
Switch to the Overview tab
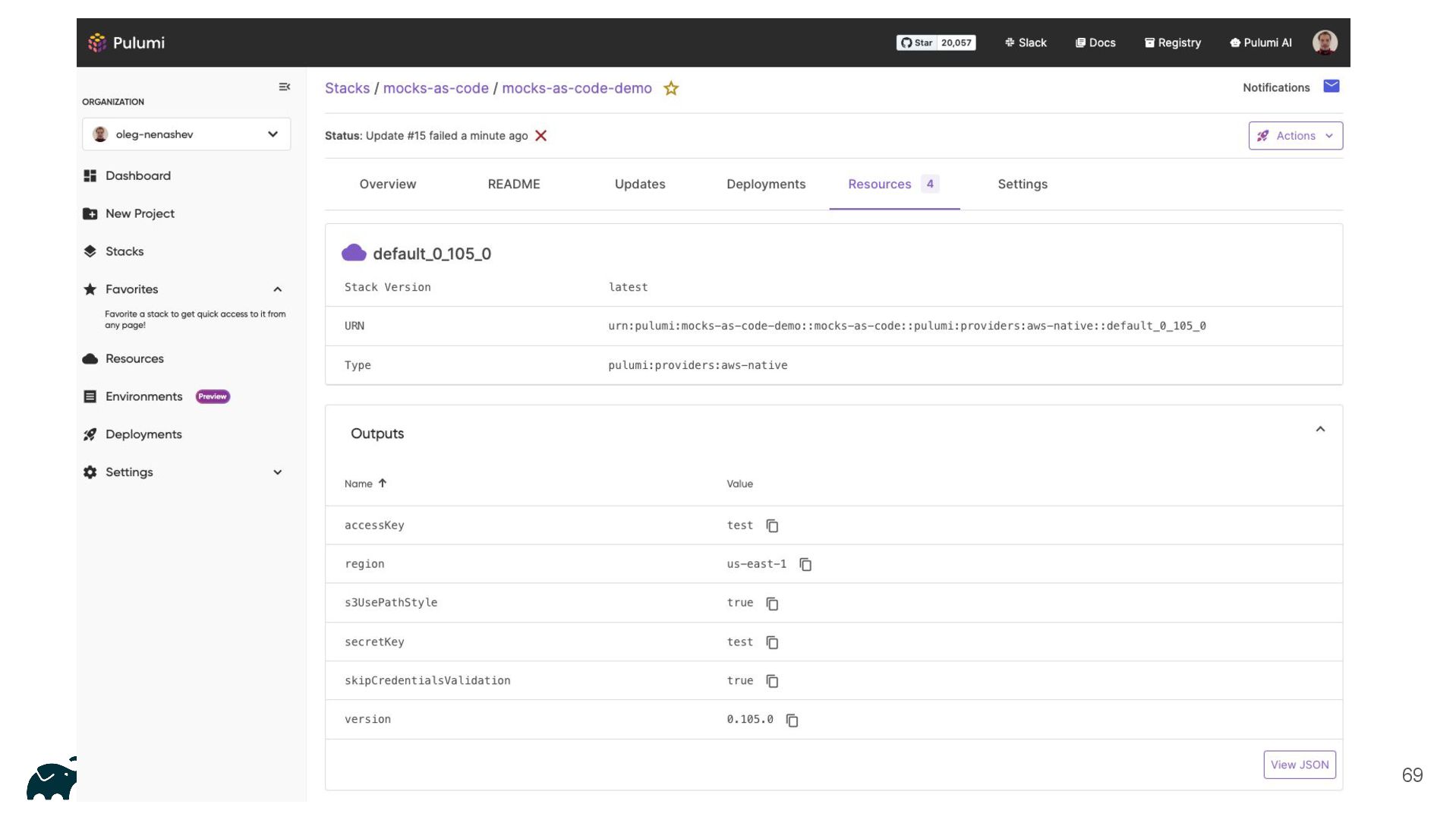pyautogui.click(x=388, y=184)
